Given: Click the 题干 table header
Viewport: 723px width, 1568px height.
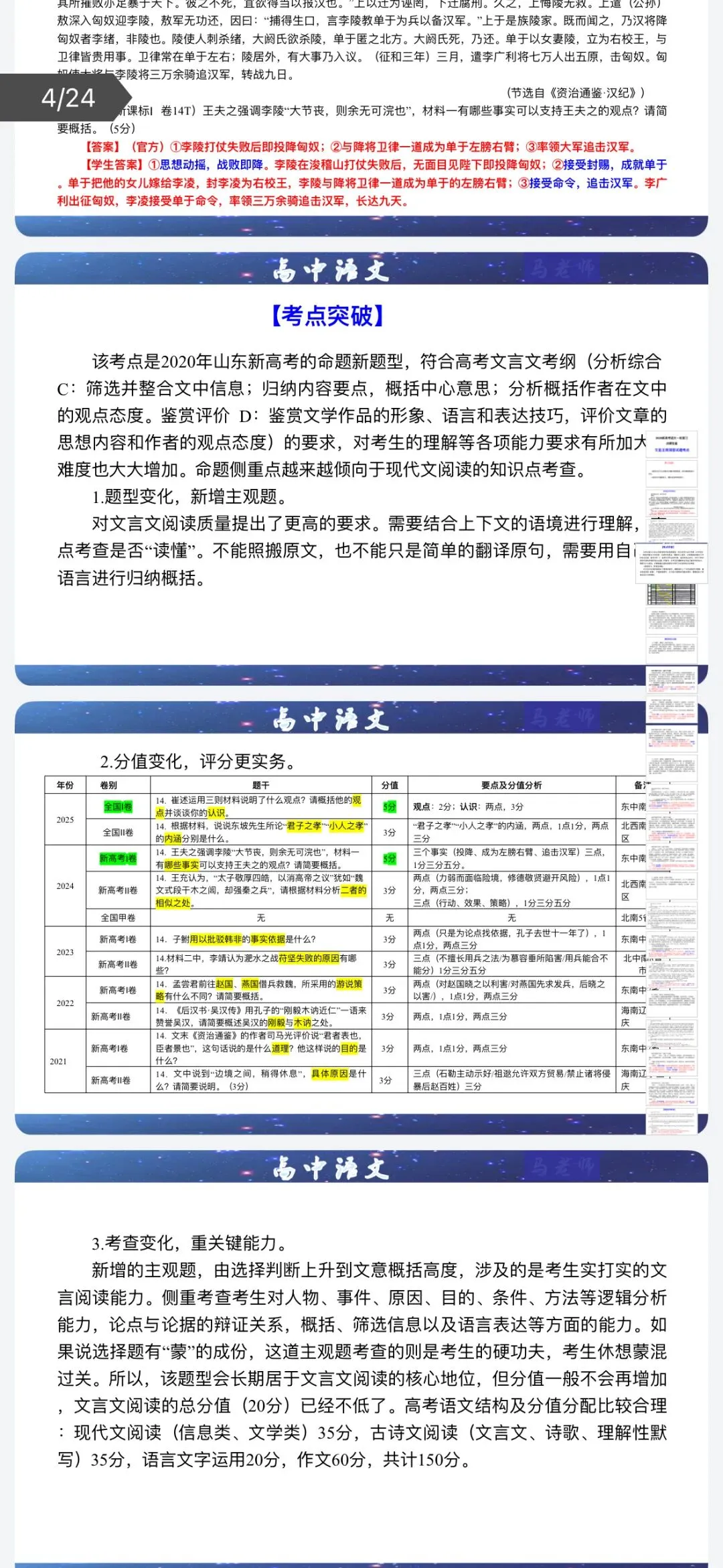Looking at the screenshot, I should (x=261, y=785).
